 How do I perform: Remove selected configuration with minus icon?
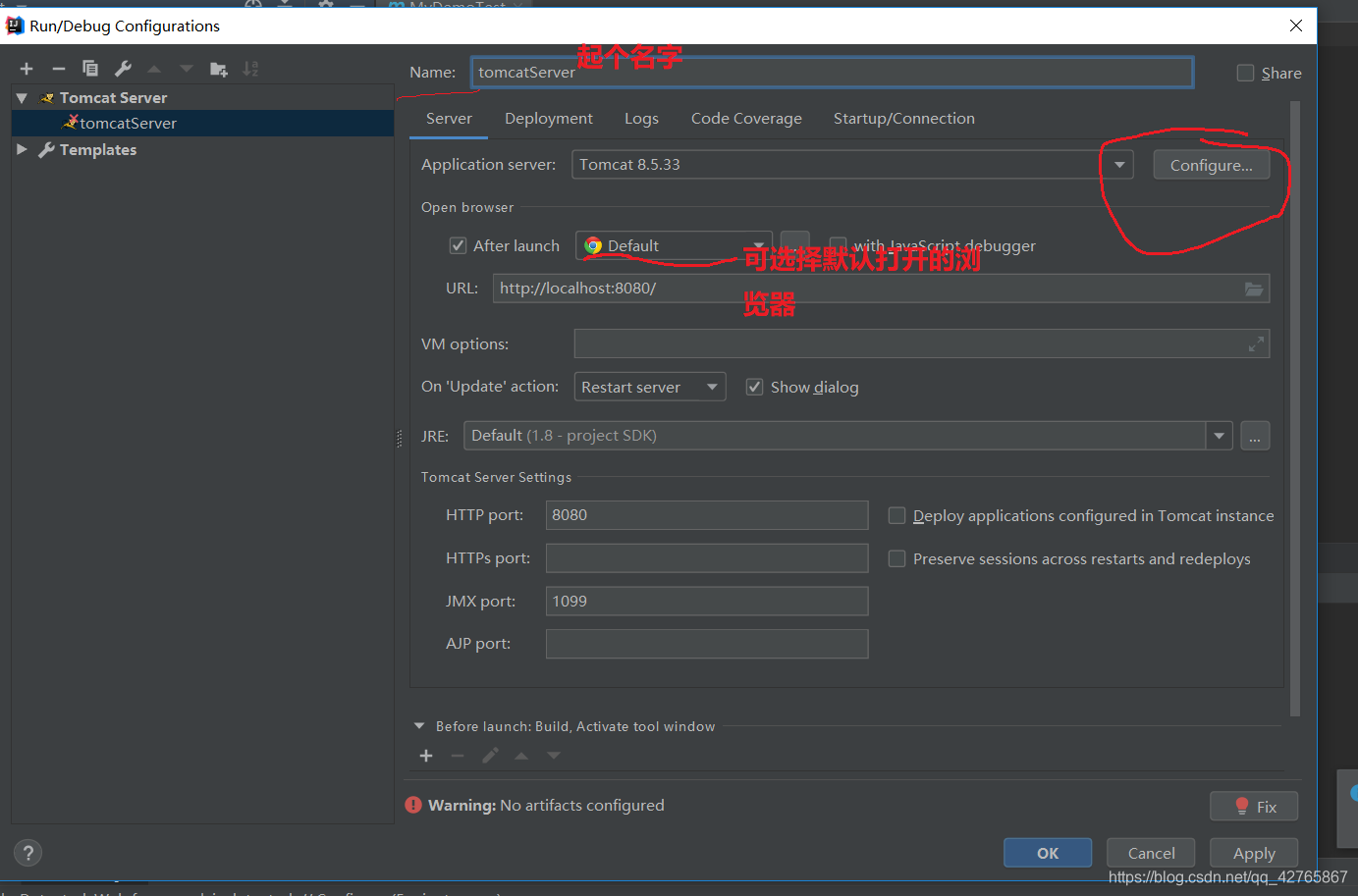(x=59, y=69)
